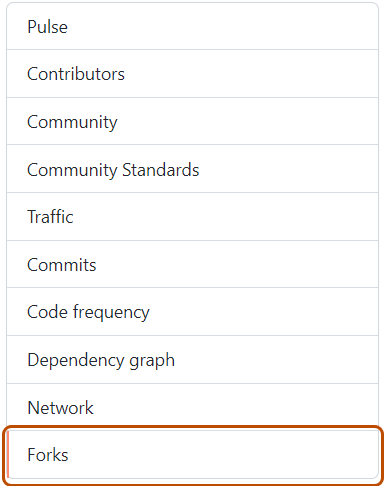The height and width of the screenshot is (486, 384).
Task: Click the Forks text label
Action: (x=48, y=455)
